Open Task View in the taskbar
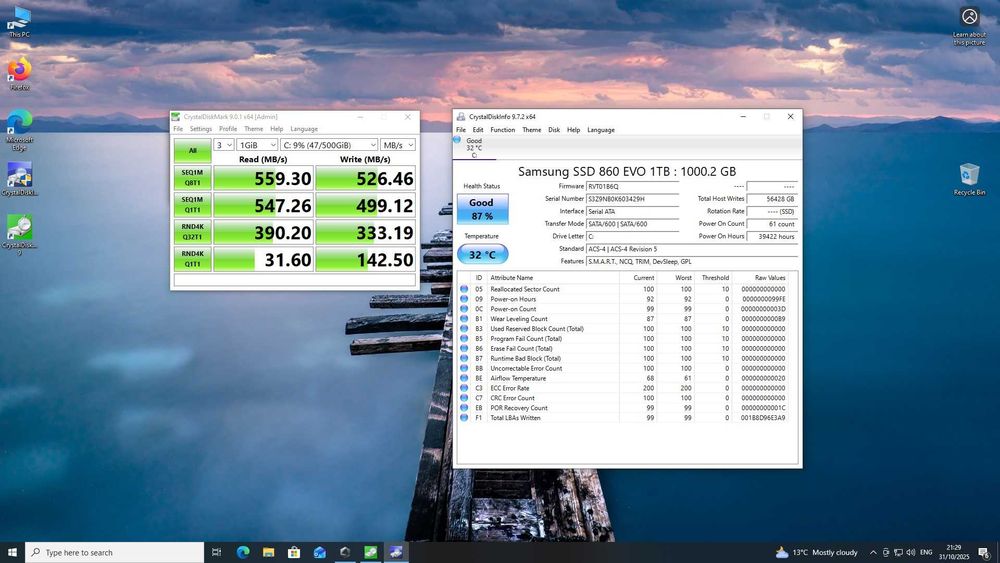Image resolution: width=1000 pixels, height=563 pixels. tap(216, 552)
